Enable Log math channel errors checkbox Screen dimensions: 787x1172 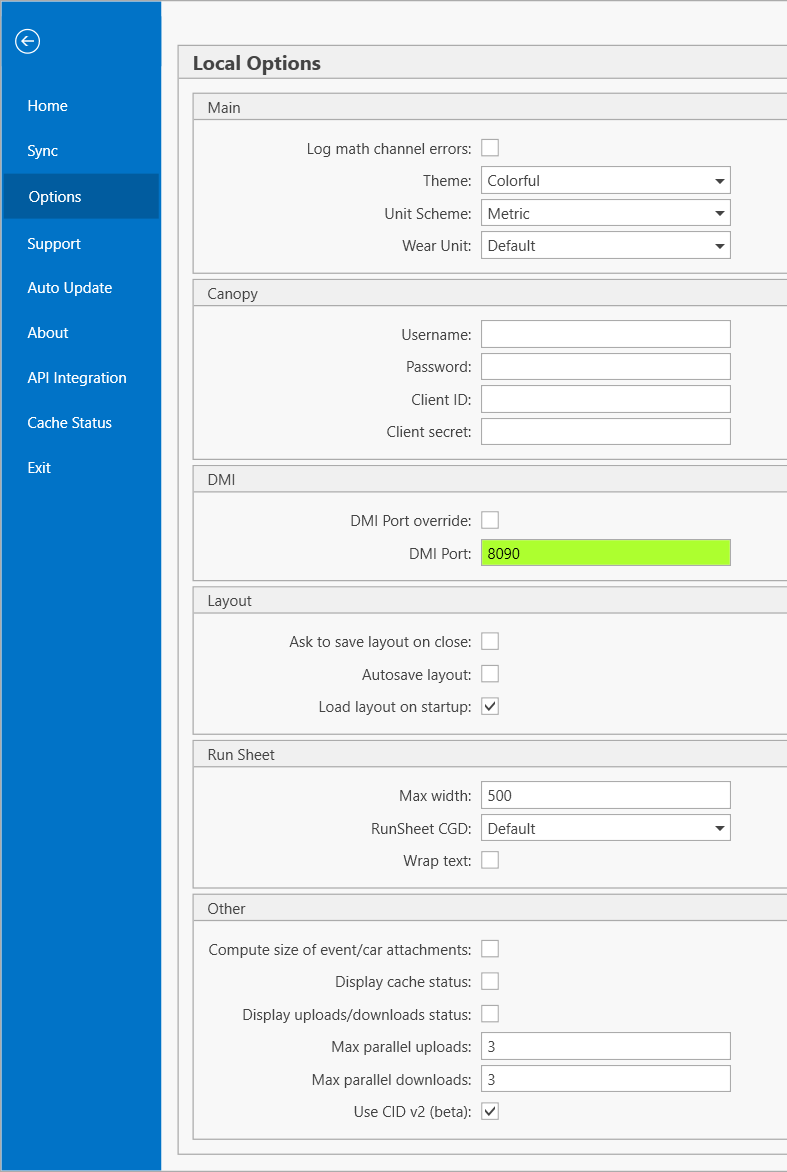[x=490, y=148]
